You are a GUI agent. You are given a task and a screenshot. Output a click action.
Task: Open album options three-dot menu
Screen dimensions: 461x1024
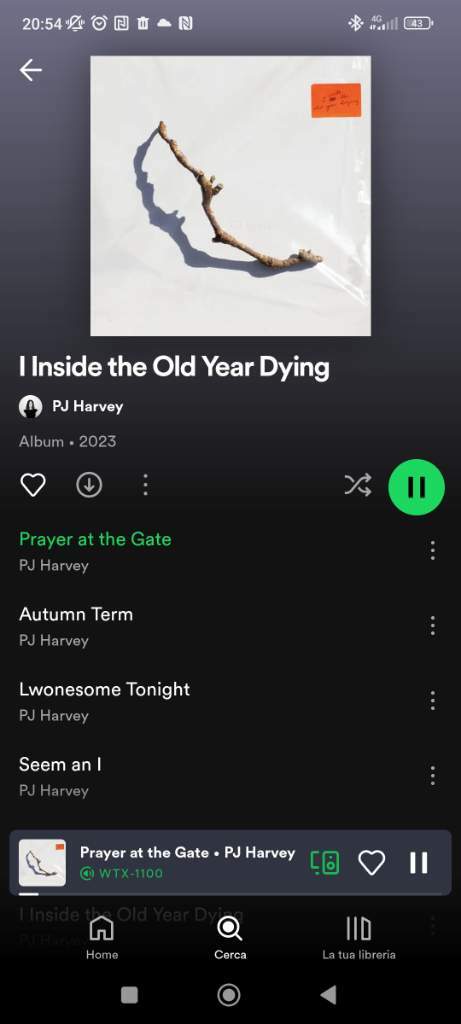click(x=145, y=485)
